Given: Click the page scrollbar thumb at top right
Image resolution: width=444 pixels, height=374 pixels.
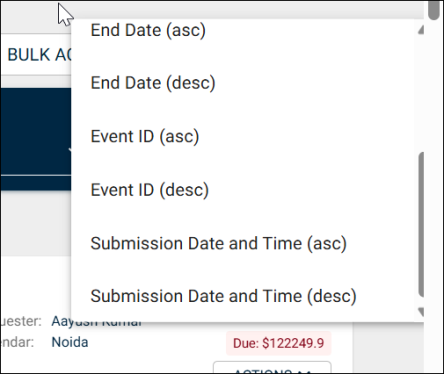Looking at the screenshot, I should pos(434,11).
